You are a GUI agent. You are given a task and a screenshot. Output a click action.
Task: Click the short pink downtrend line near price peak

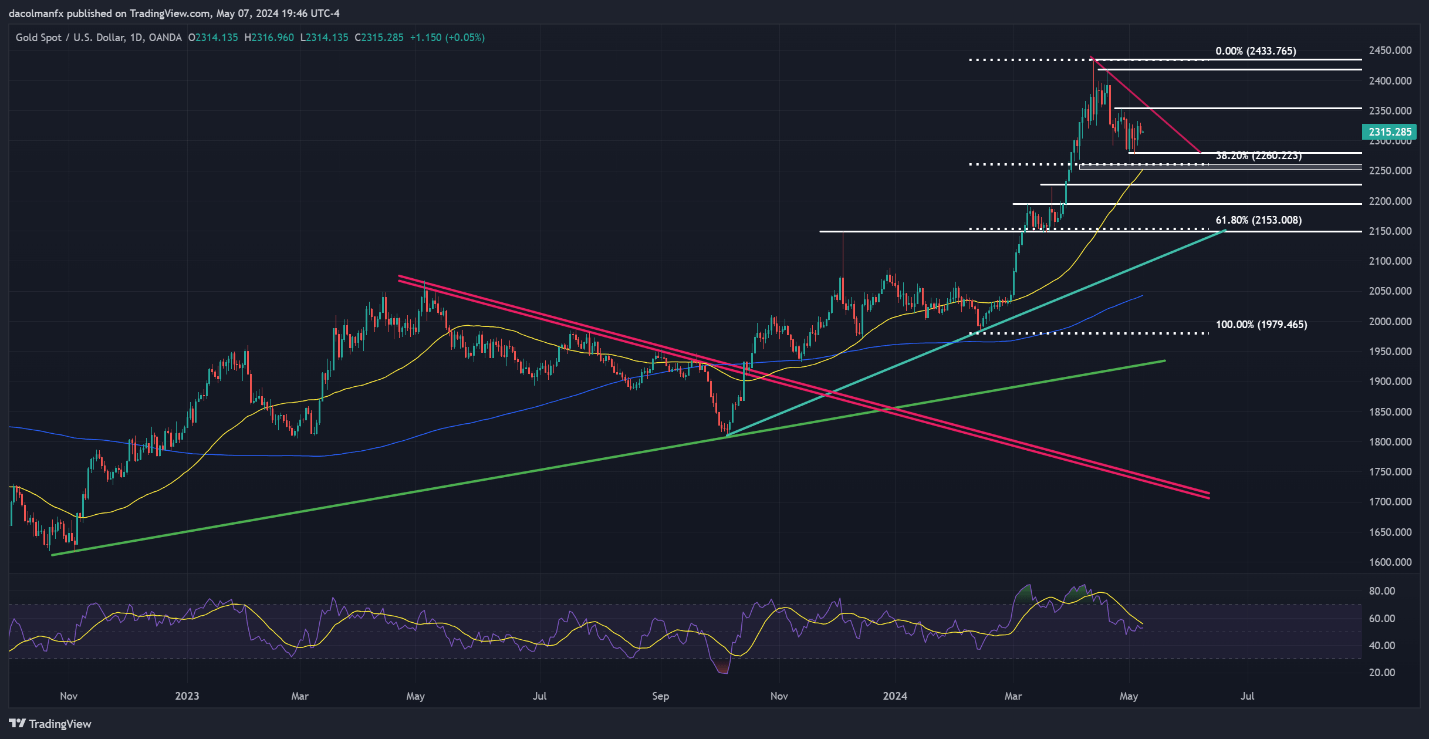1150,108
